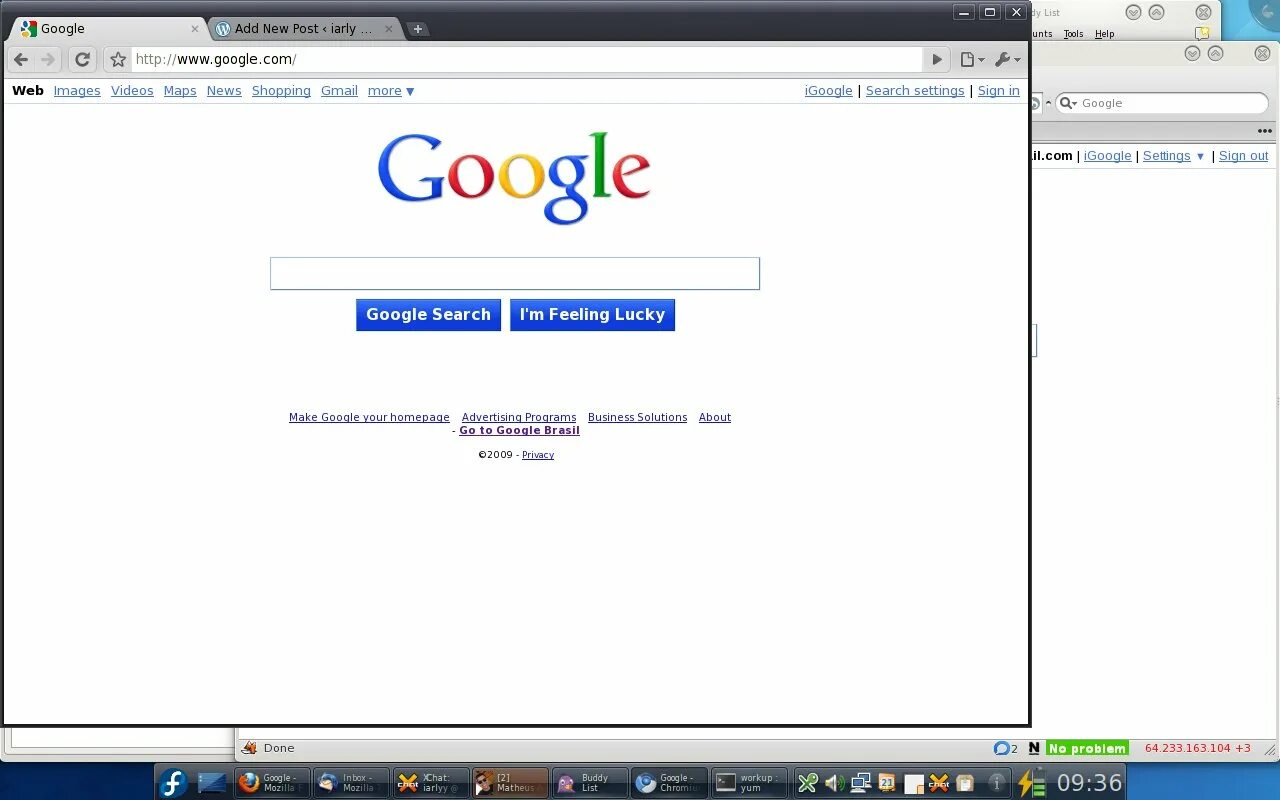The image size is (1280, 800).
Task: Click the 64.233.163.104 IP address in status bar
Action: pyautogui.click(x=1197, y=748)
